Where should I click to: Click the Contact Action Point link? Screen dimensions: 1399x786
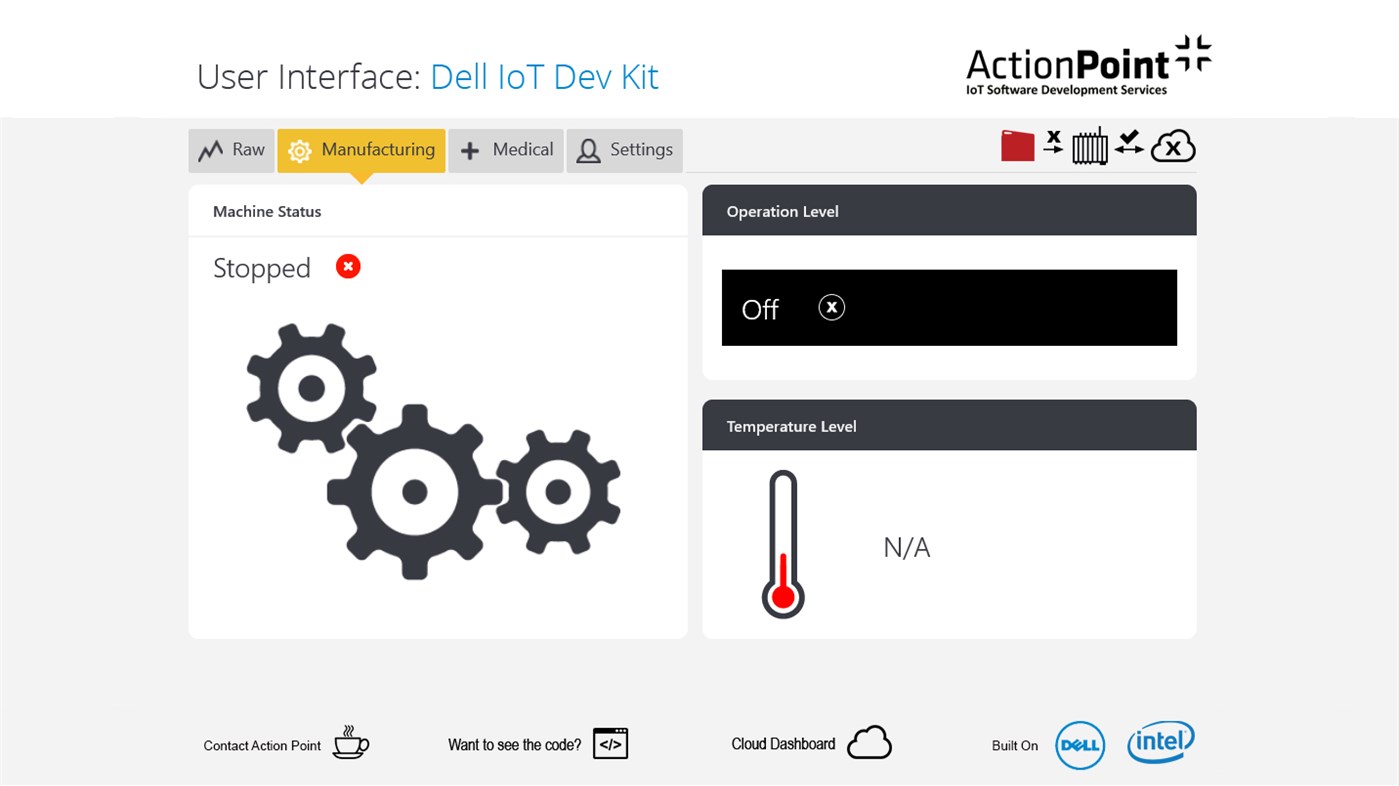(x=261, y=745)
